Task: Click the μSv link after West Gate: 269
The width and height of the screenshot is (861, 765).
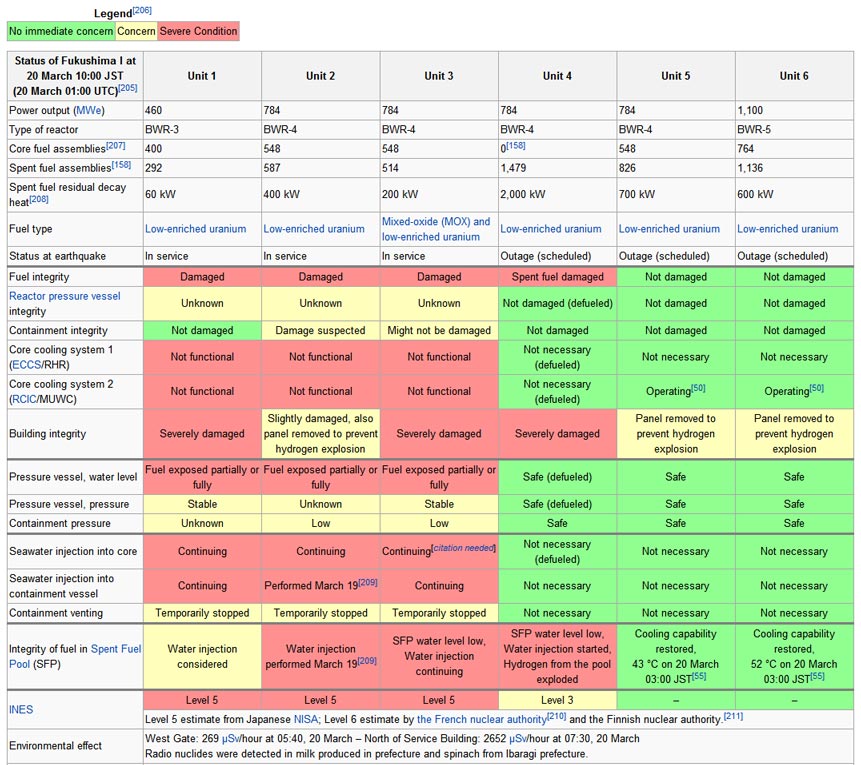Action: click(x=230, y=739)
